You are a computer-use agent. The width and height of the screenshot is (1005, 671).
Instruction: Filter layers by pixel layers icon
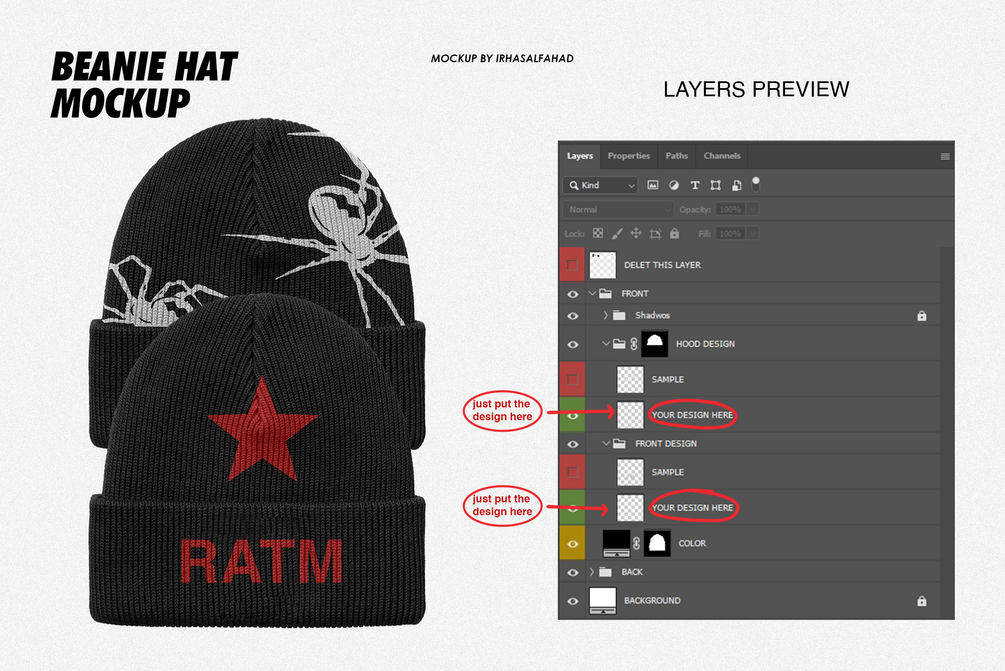tap(652, 185)
